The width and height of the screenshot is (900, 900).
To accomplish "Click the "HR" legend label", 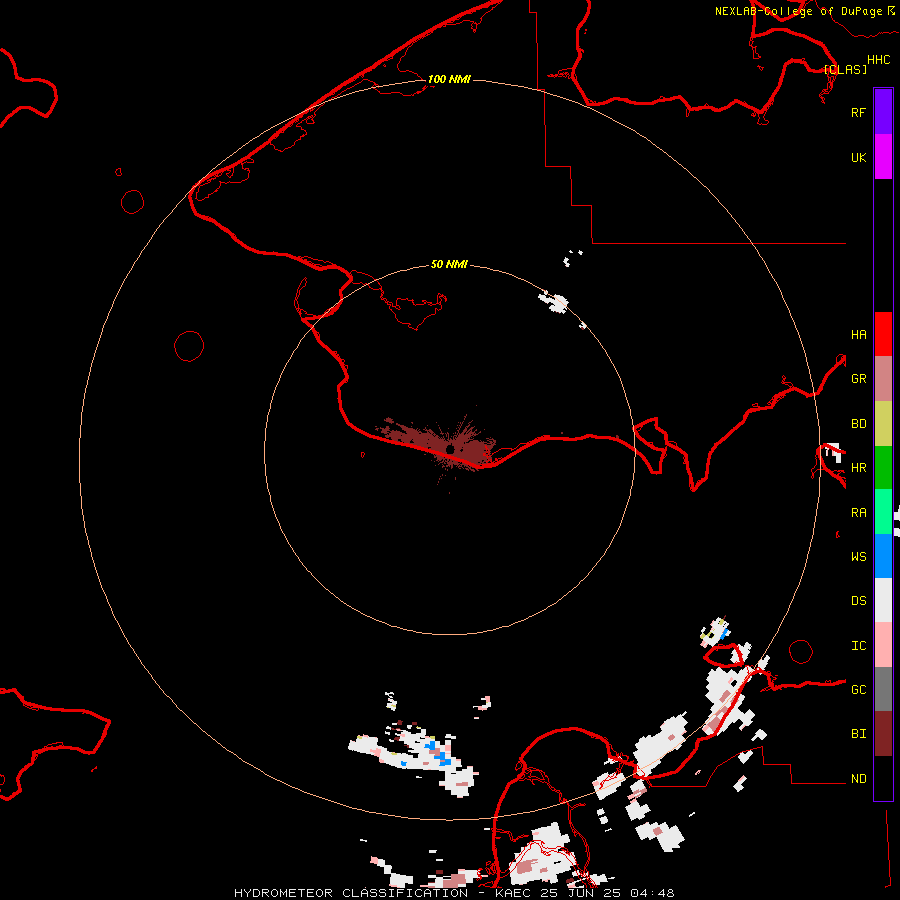I will click(x=858, y=468).
